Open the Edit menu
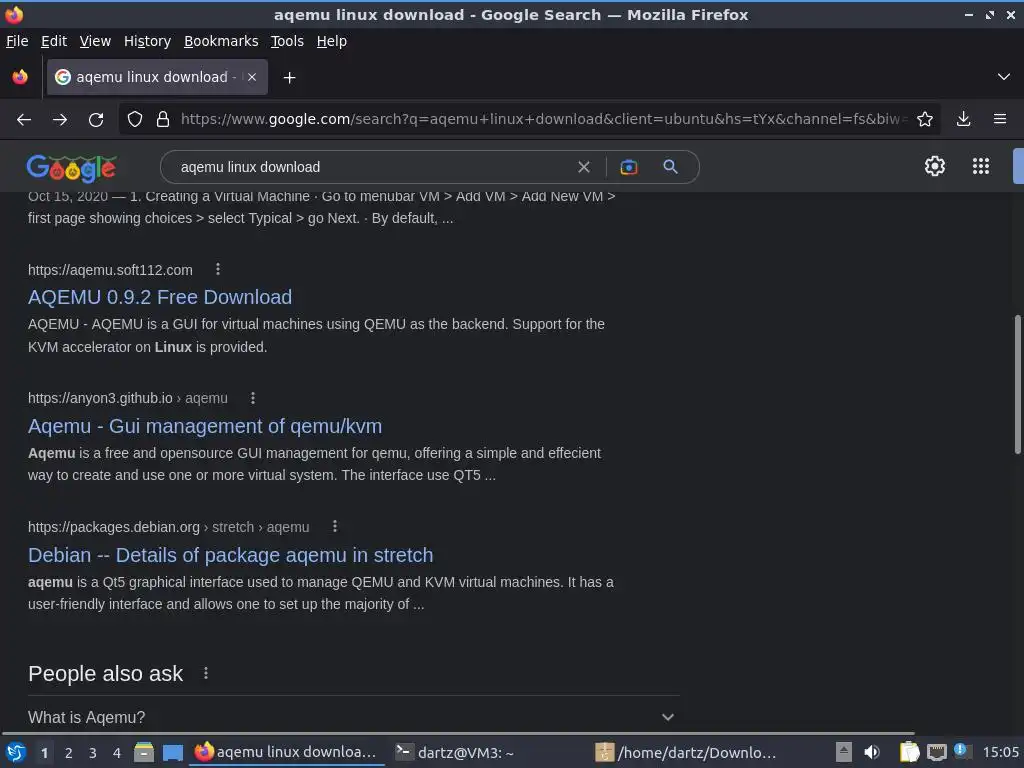 coord(54,41)
